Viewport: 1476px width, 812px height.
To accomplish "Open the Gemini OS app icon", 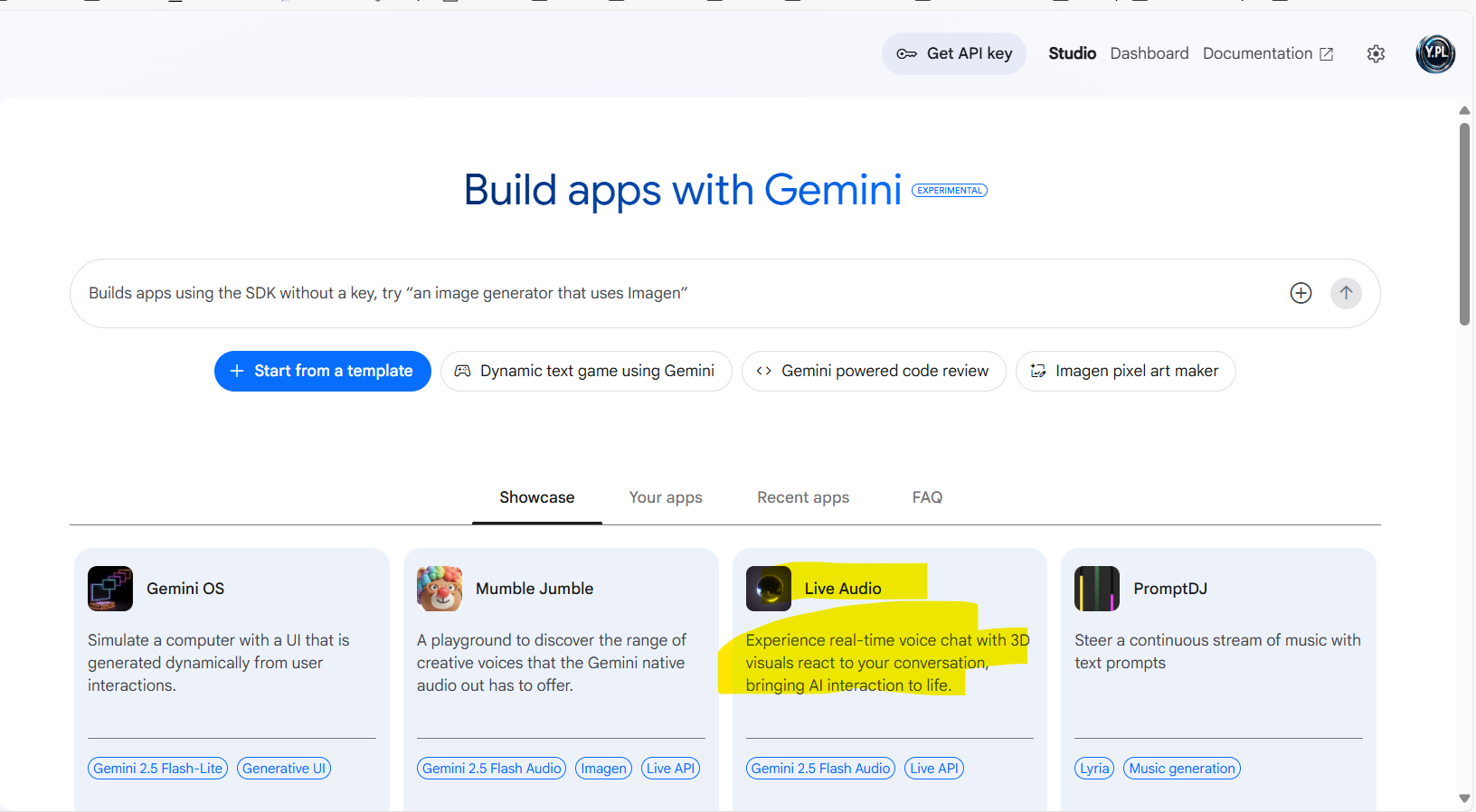I will tap(110, 589).
